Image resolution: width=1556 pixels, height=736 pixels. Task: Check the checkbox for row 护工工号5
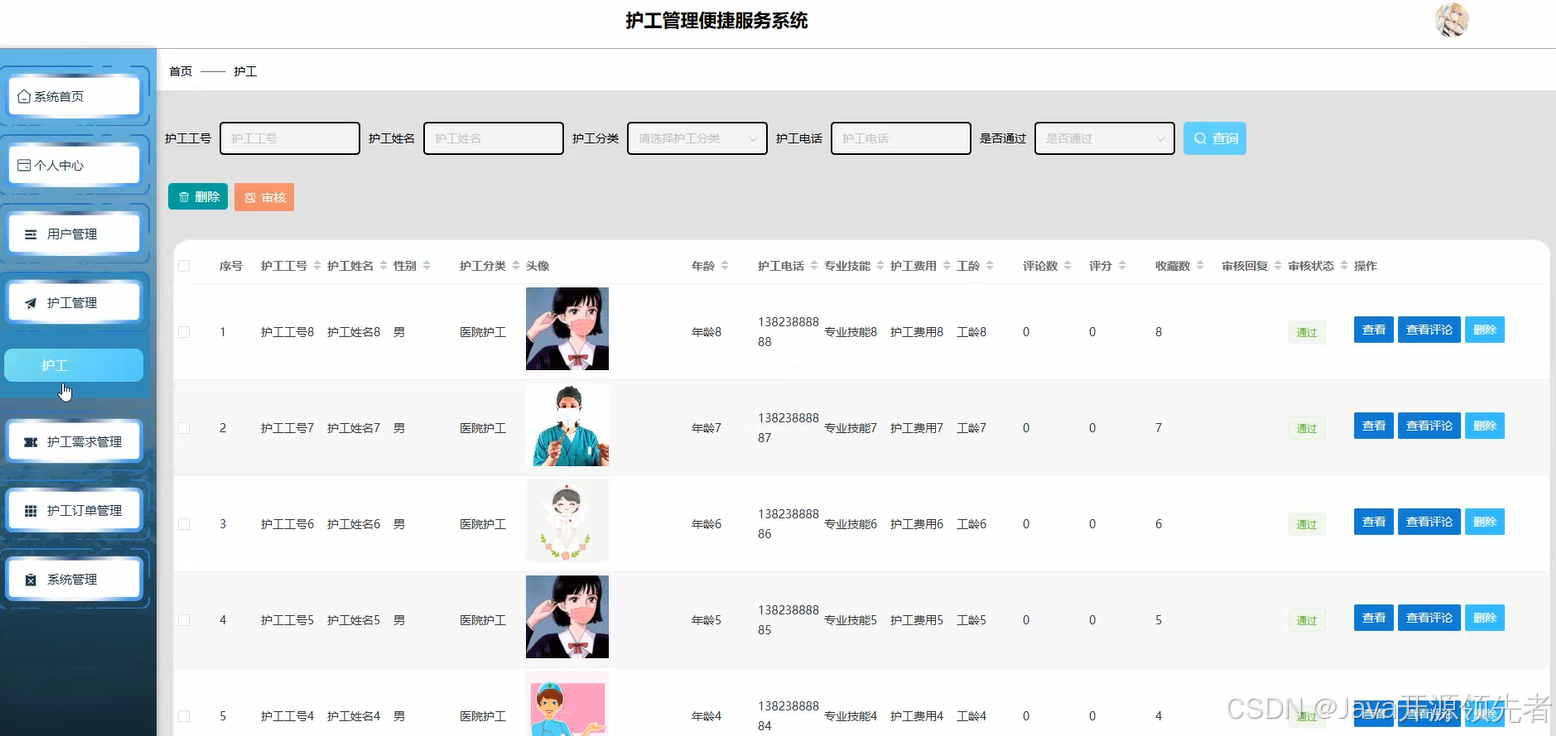coord(184,620)
